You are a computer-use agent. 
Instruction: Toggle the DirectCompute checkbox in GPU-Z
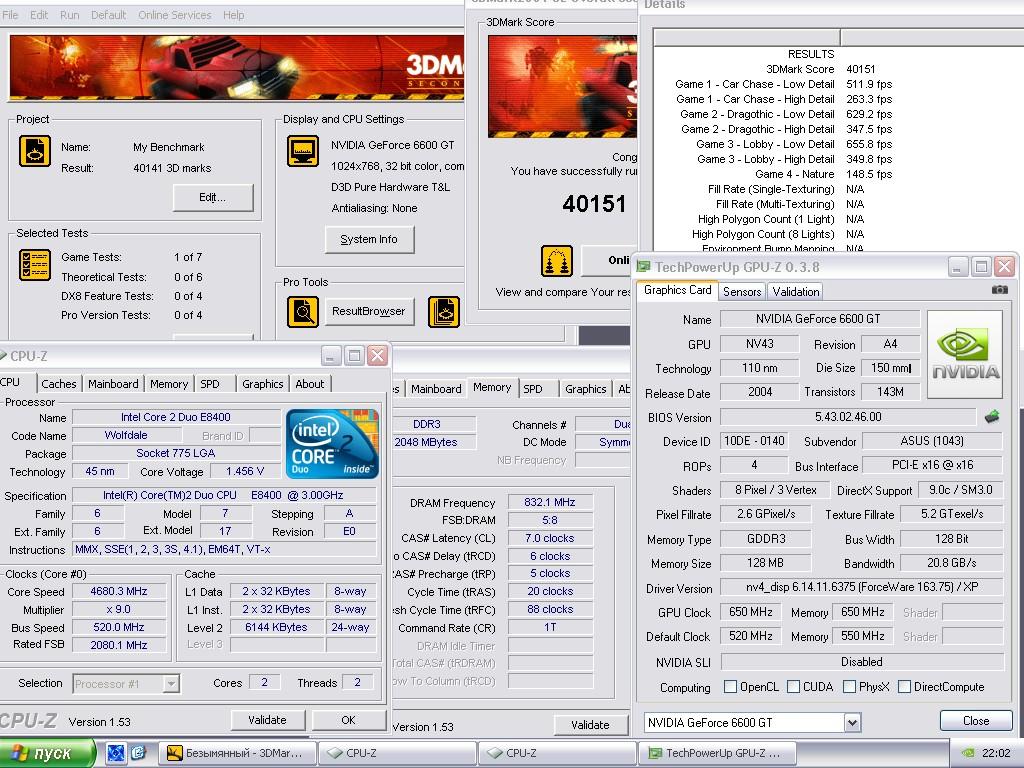[x=904, y=686]
